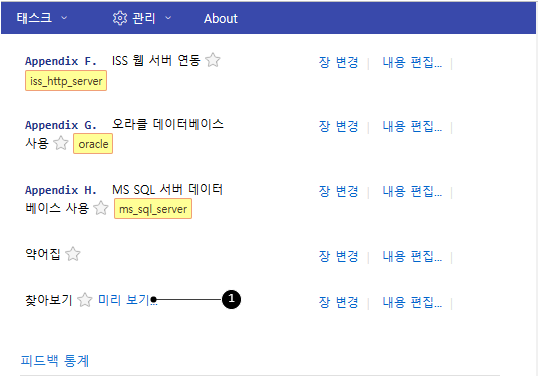Click the gear icon next to 관리
Image resolution: width=539 pixels, height=377 pixels.
pyautogui.click(x=120, y=18)
